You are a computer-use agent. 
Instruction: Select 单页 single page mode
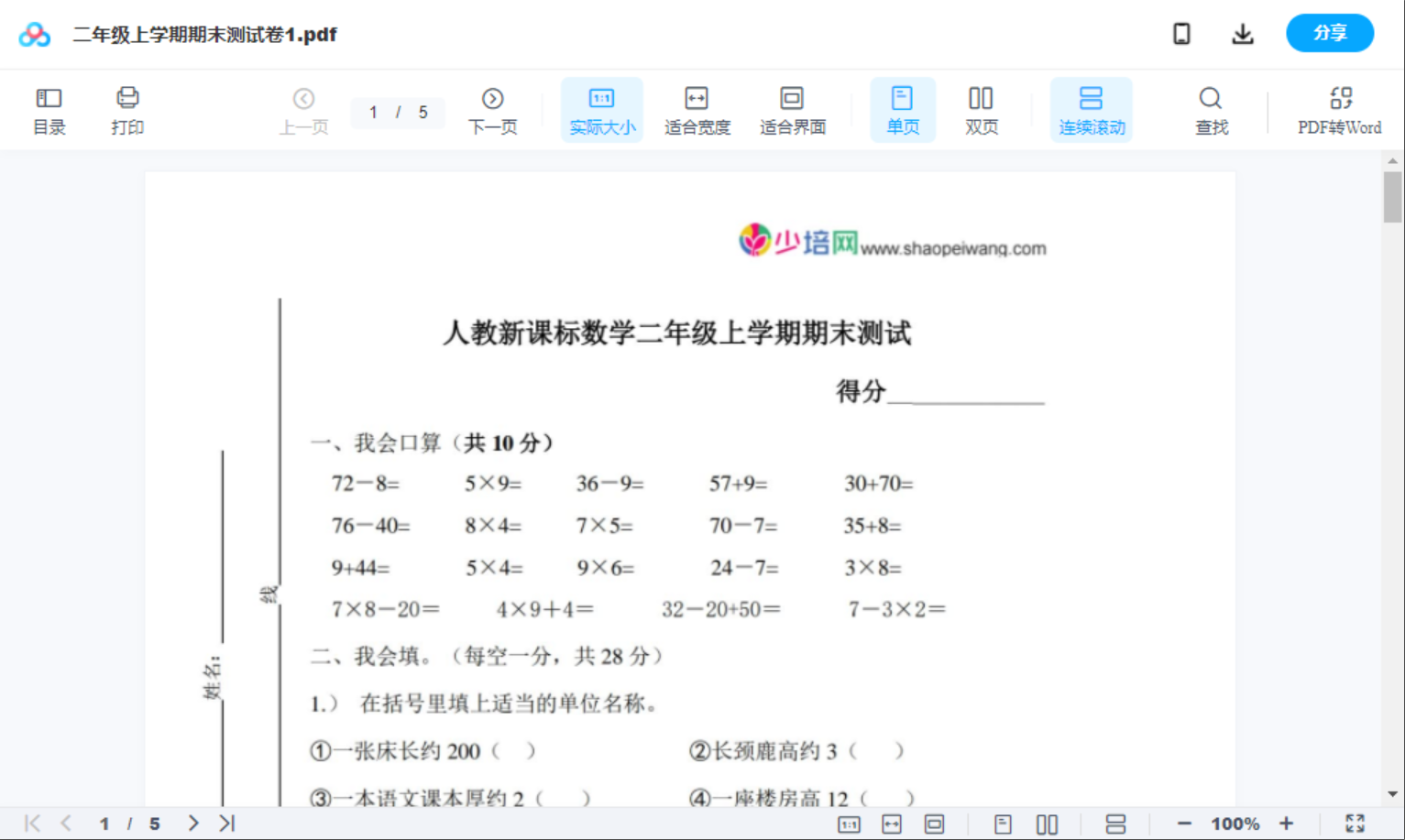click(x=903, y=108)
